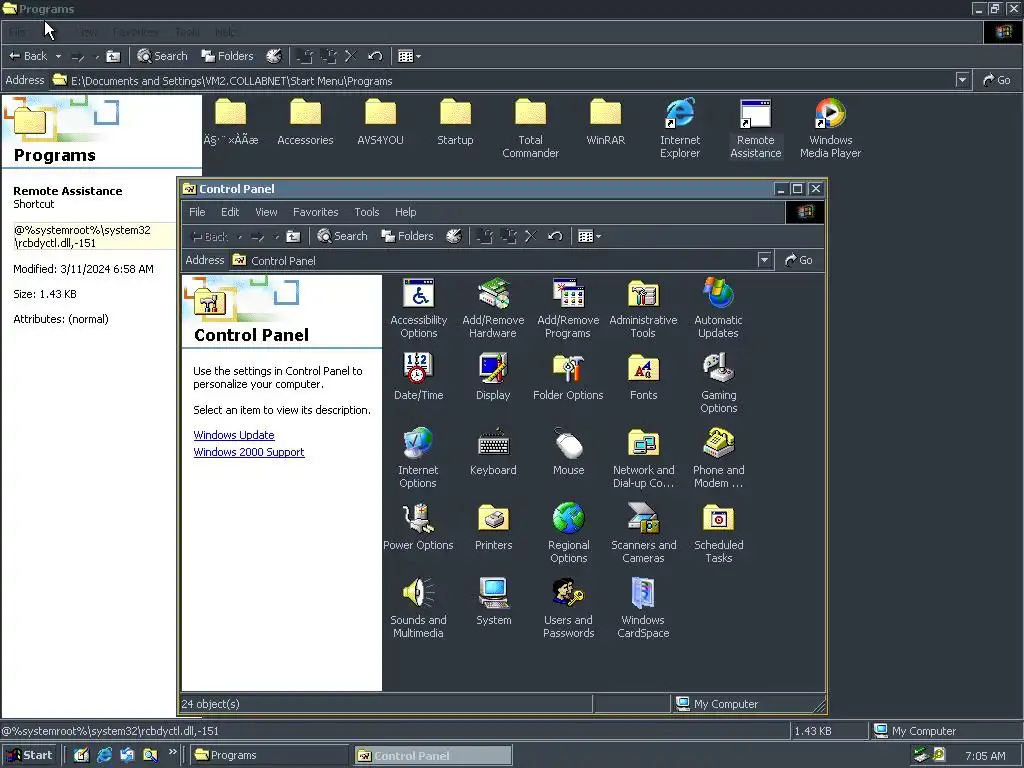This screenshot has width=1024, height=768.
Task: Open Gaming Options applet
Action: click(x=718, y=383)
